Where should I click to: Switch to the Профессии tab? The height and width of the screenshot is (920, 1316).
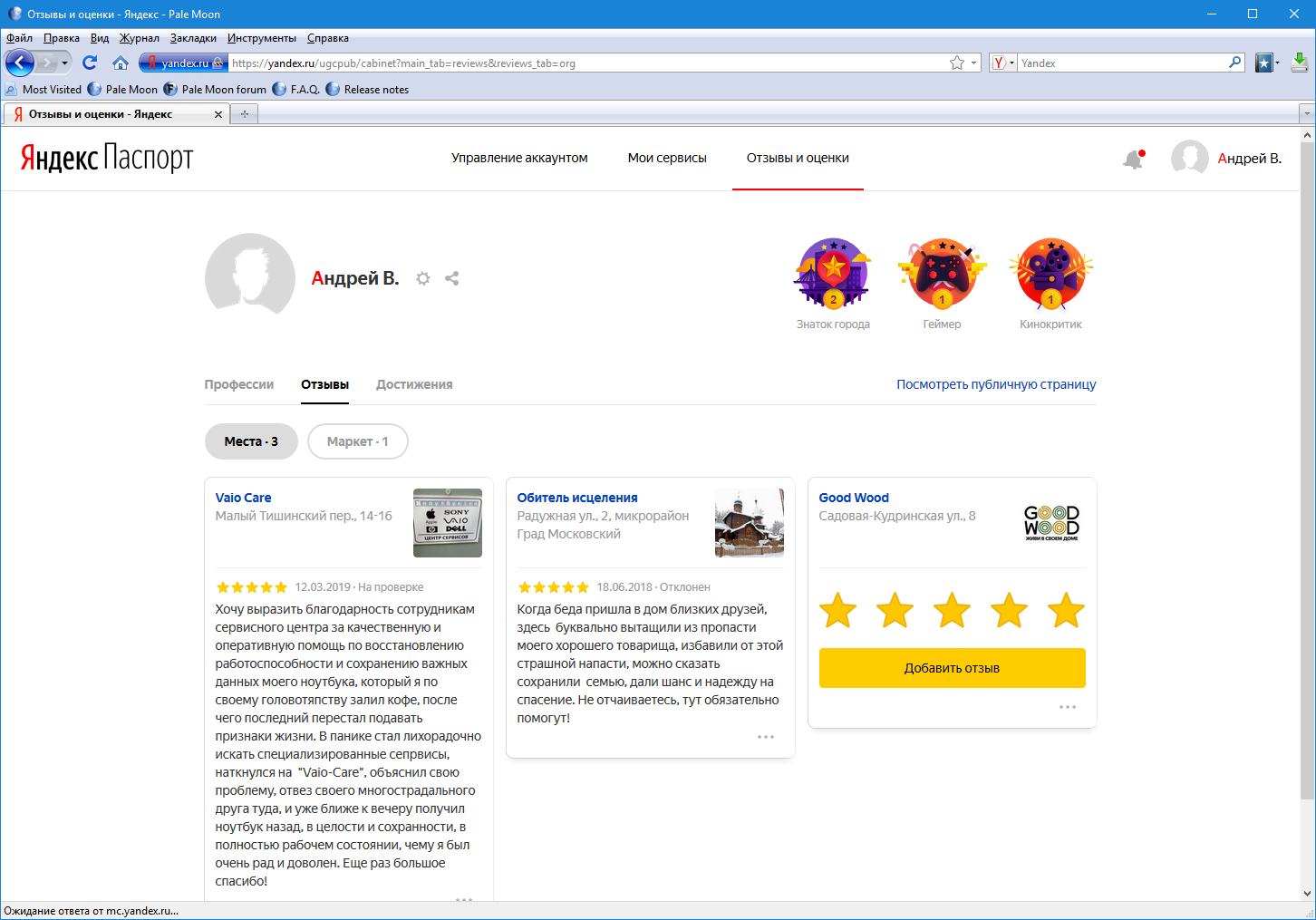[x=239, y=384]
